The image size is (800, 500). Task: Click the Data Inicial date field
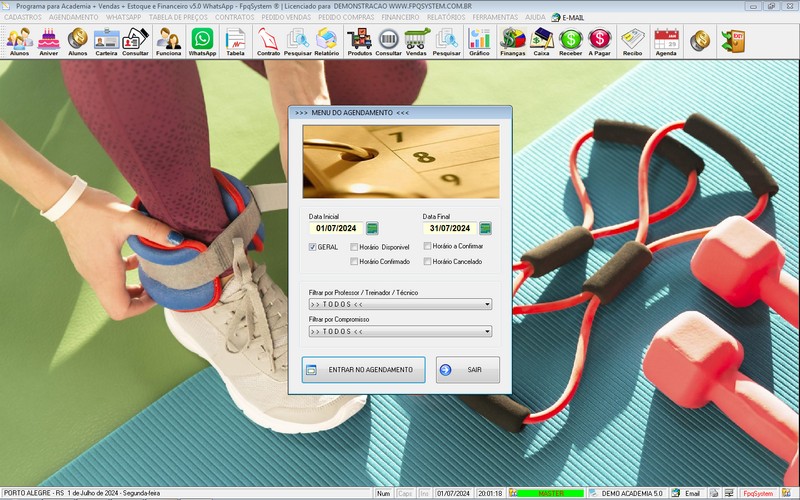(x=336, y=228)
